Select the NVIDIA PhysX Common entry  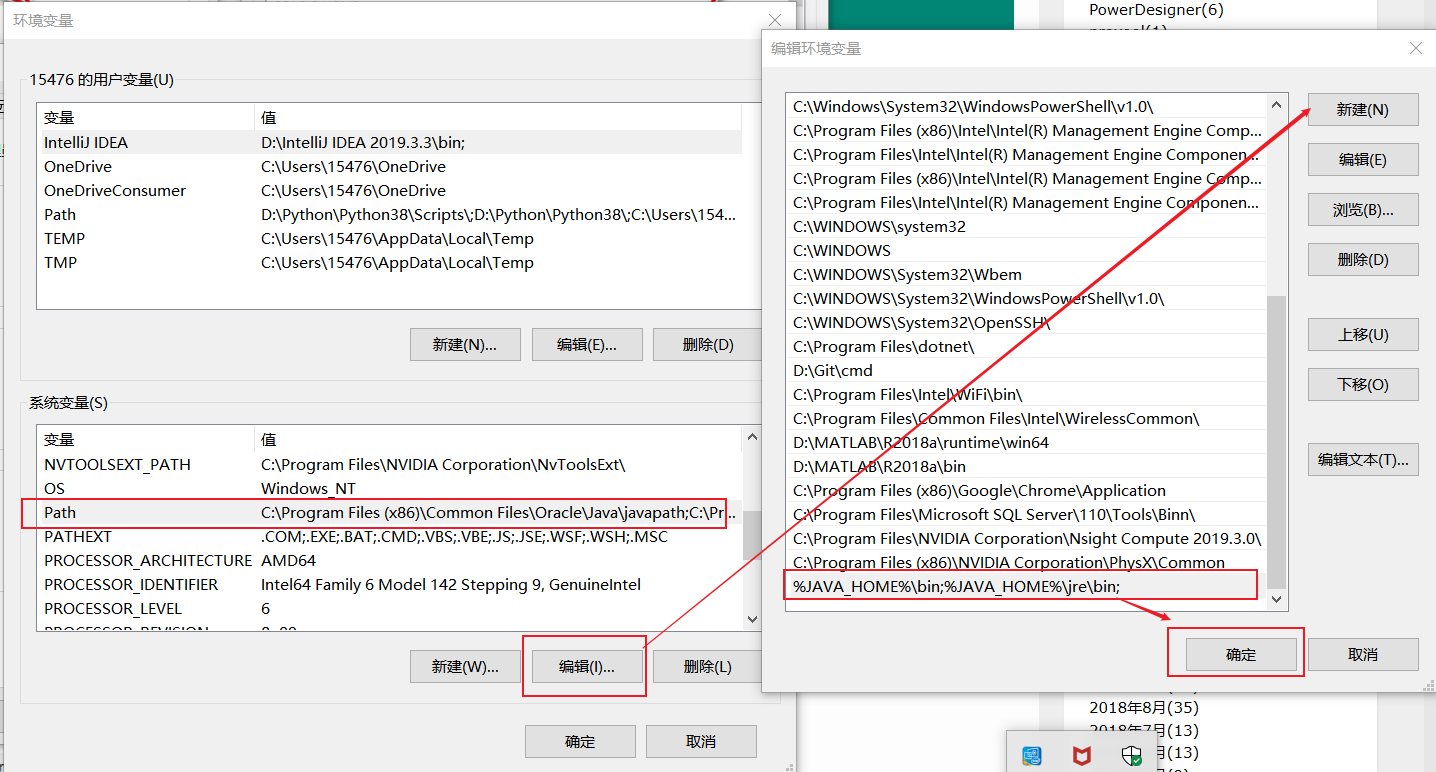(1026, 563)
